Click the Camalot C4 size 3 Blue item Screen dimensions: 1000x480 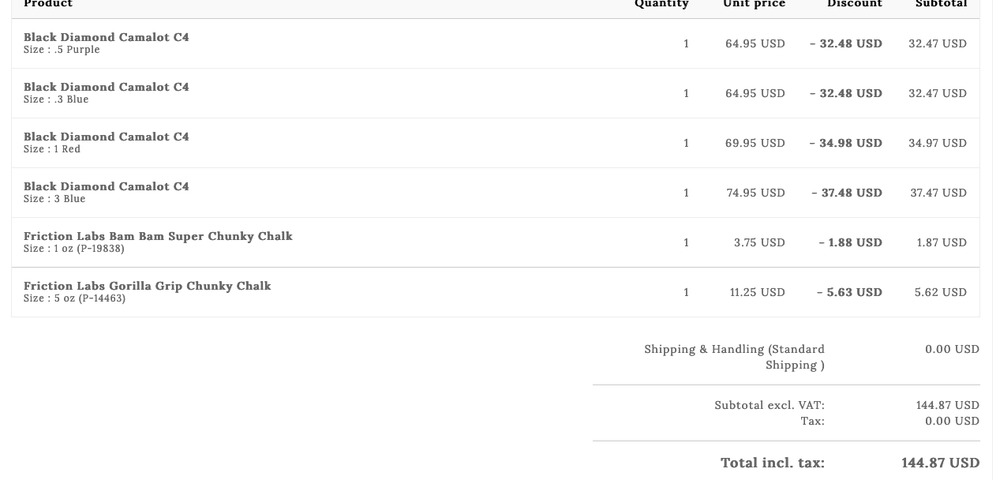[106, 187]
